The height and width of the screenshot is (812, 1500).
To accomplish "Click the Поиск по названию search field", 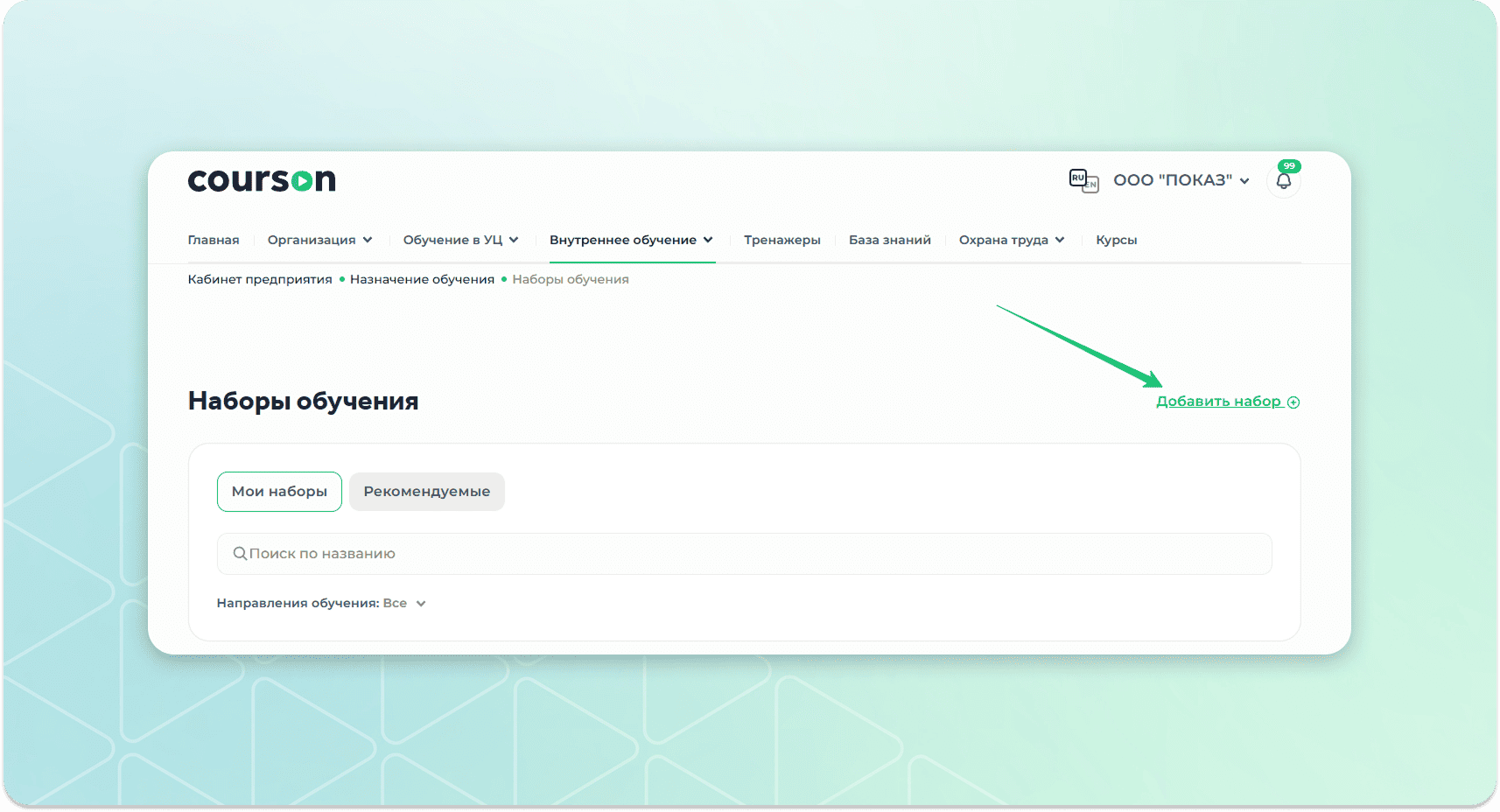I will pos(744,554).
